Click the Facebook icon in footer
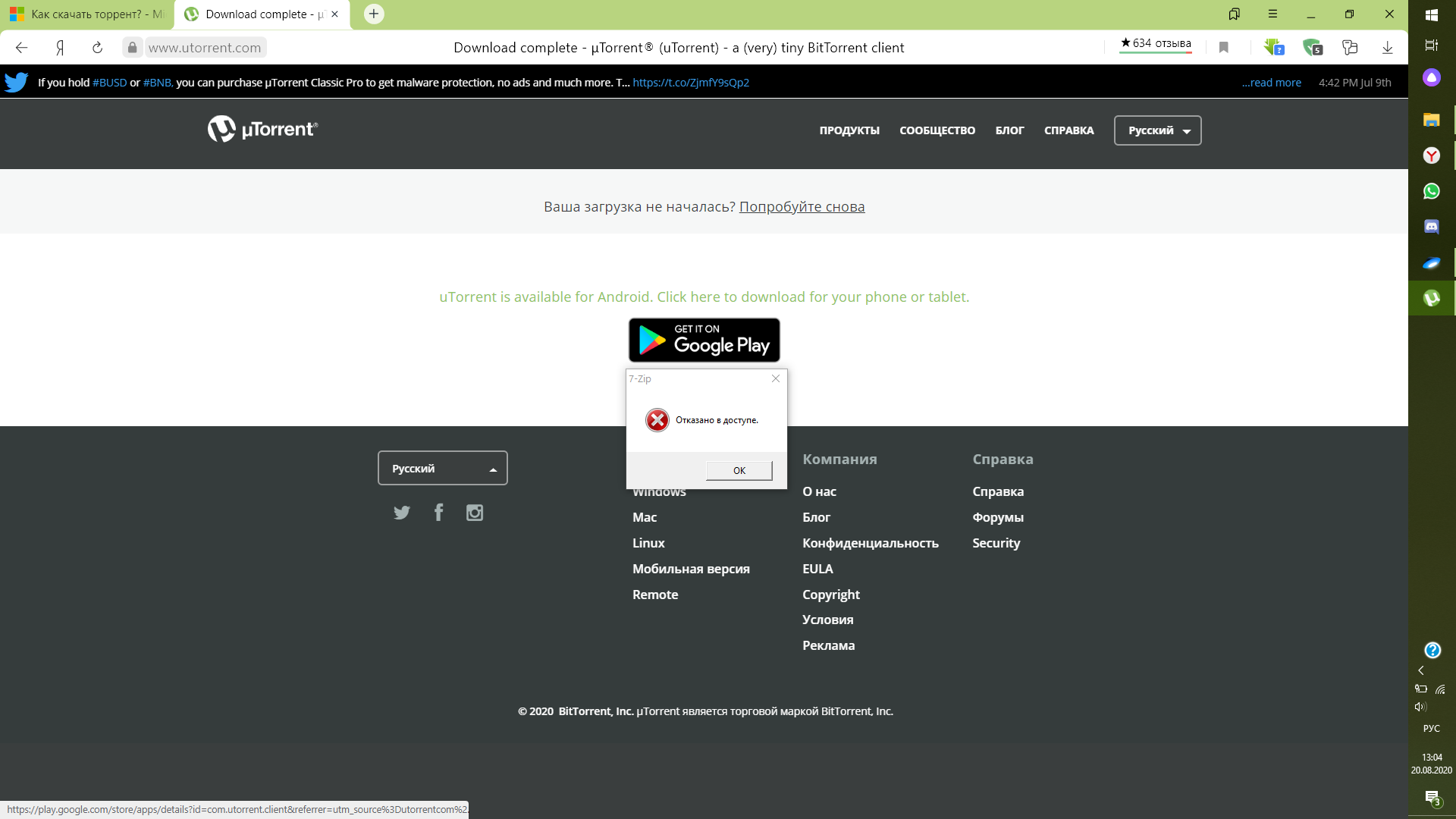The image size is (1456, 819). (437, 512)
